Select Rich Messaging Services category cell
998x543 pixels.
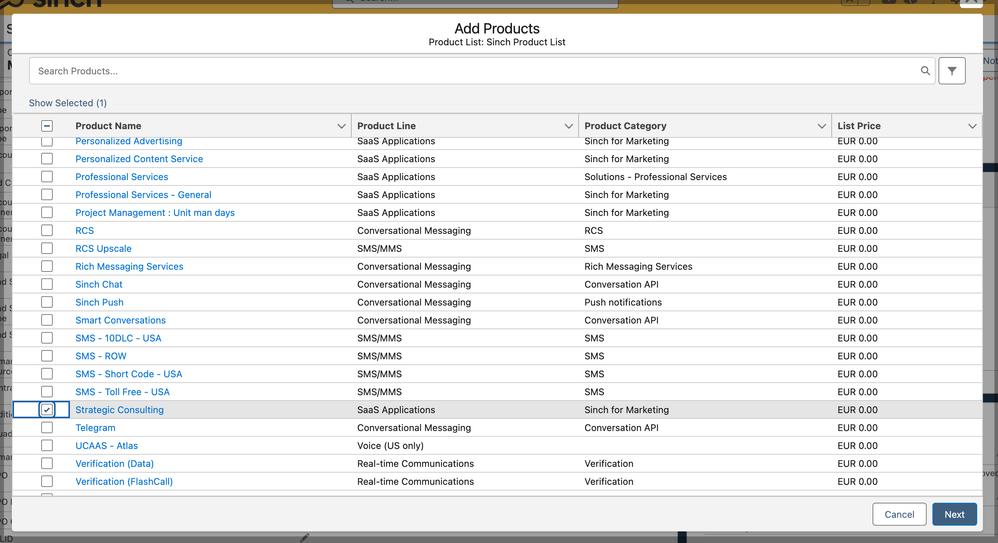[638, 266]
